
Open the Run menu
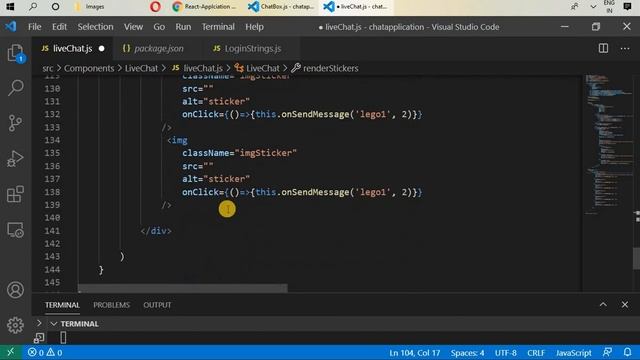[x=183, y=27]
